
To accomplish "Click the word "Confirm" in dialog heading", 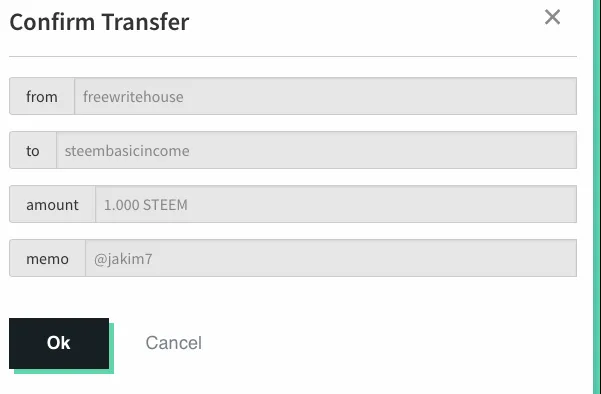I will (52, 22).
